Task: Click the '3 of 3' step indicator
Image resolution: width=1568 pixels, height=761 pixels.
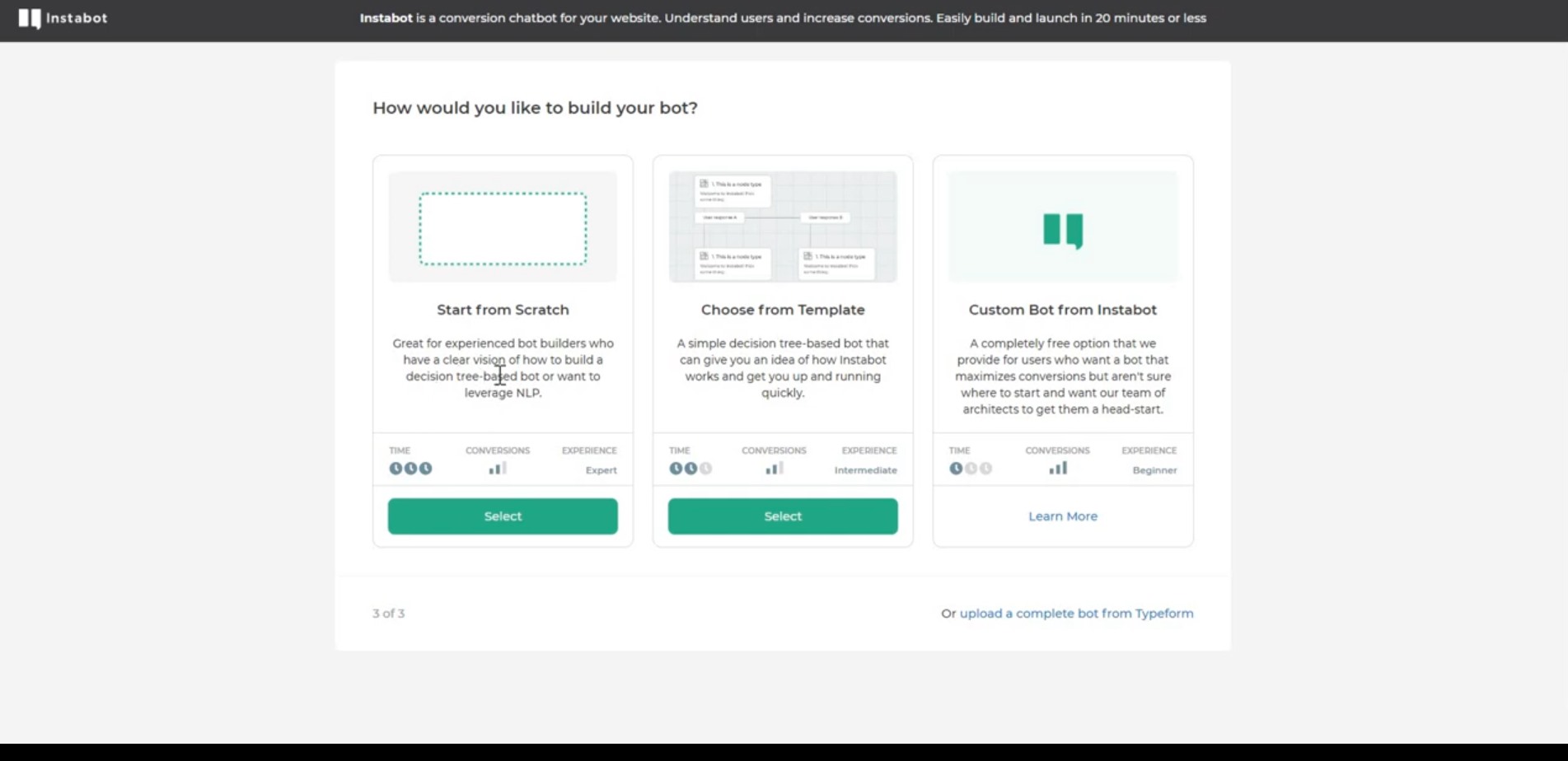Action: click(389, 614)
